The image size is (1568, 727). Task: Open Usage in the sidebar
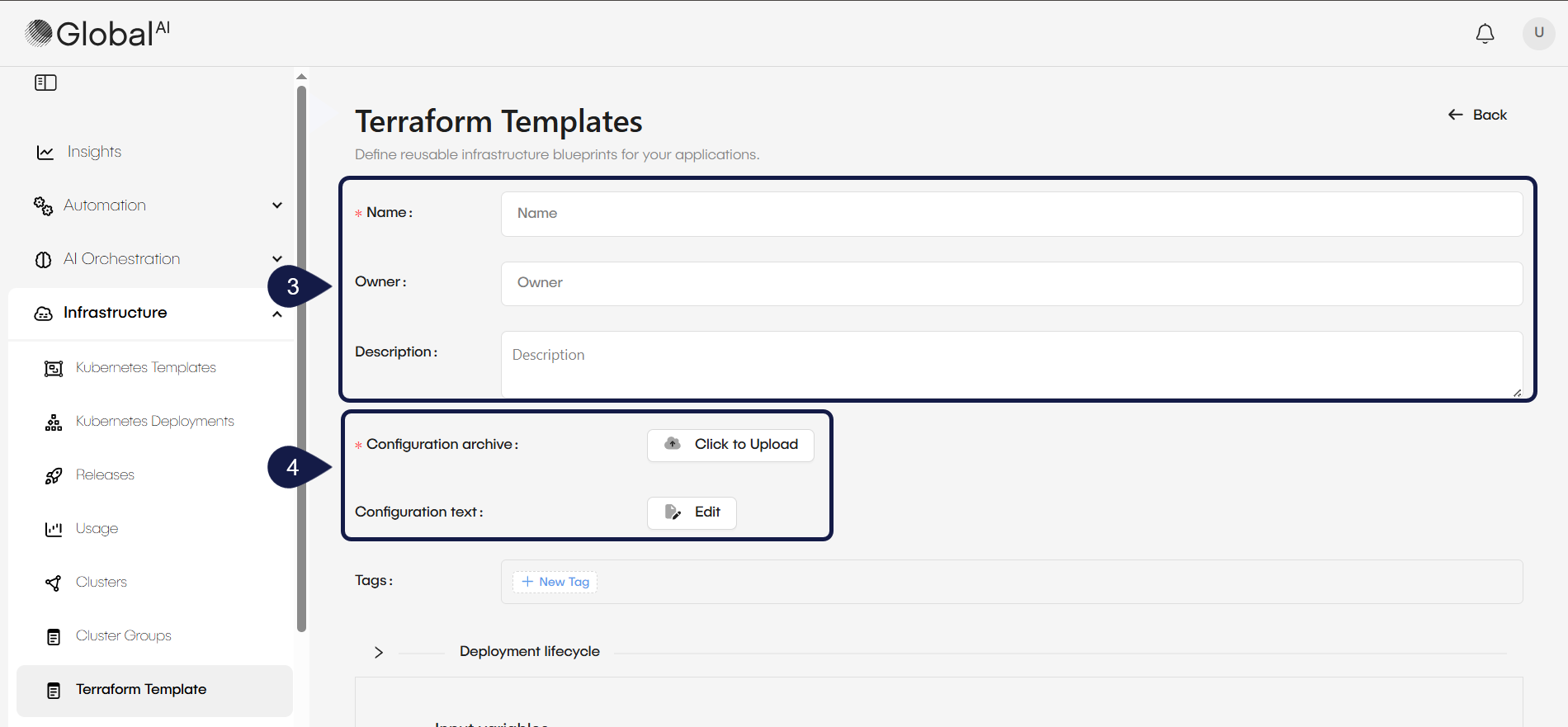click(97, 529)
